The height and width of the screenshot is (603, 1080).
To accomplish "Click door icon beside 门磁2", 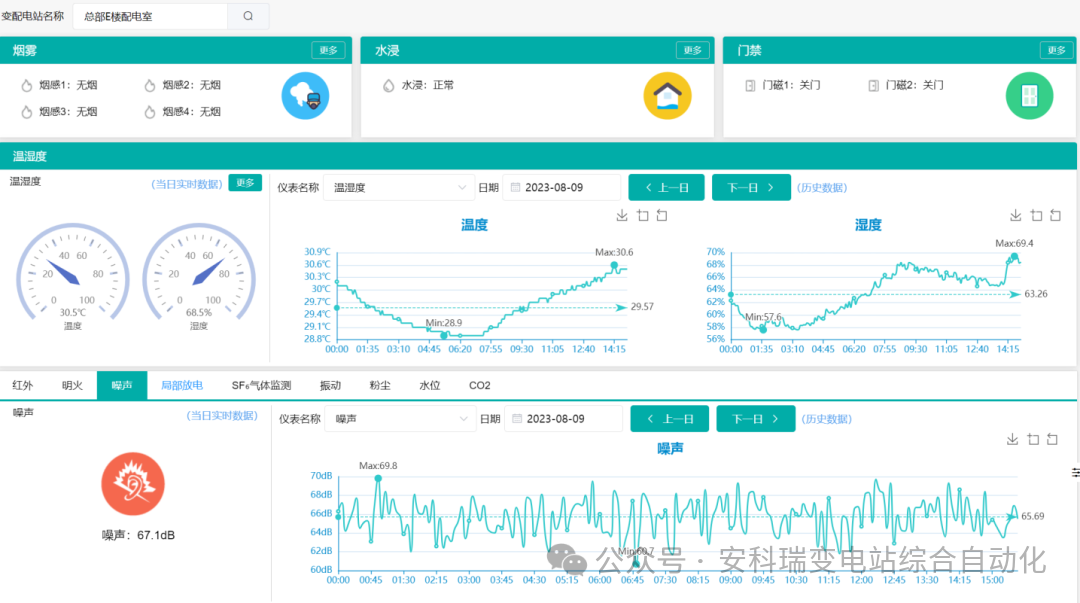I will [873, 85].
